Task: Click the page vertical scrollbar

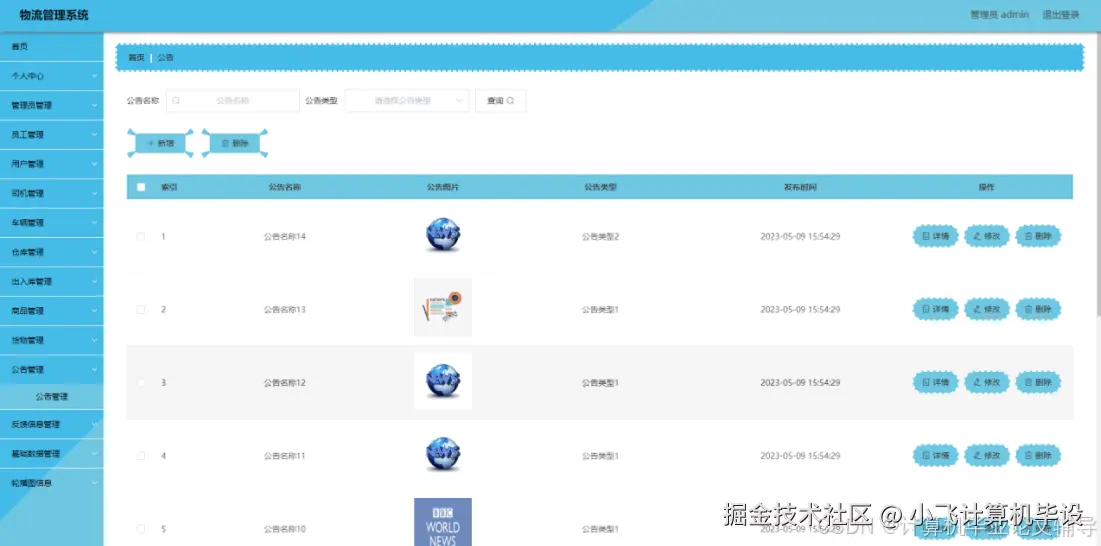Action: pos(1097,175)
